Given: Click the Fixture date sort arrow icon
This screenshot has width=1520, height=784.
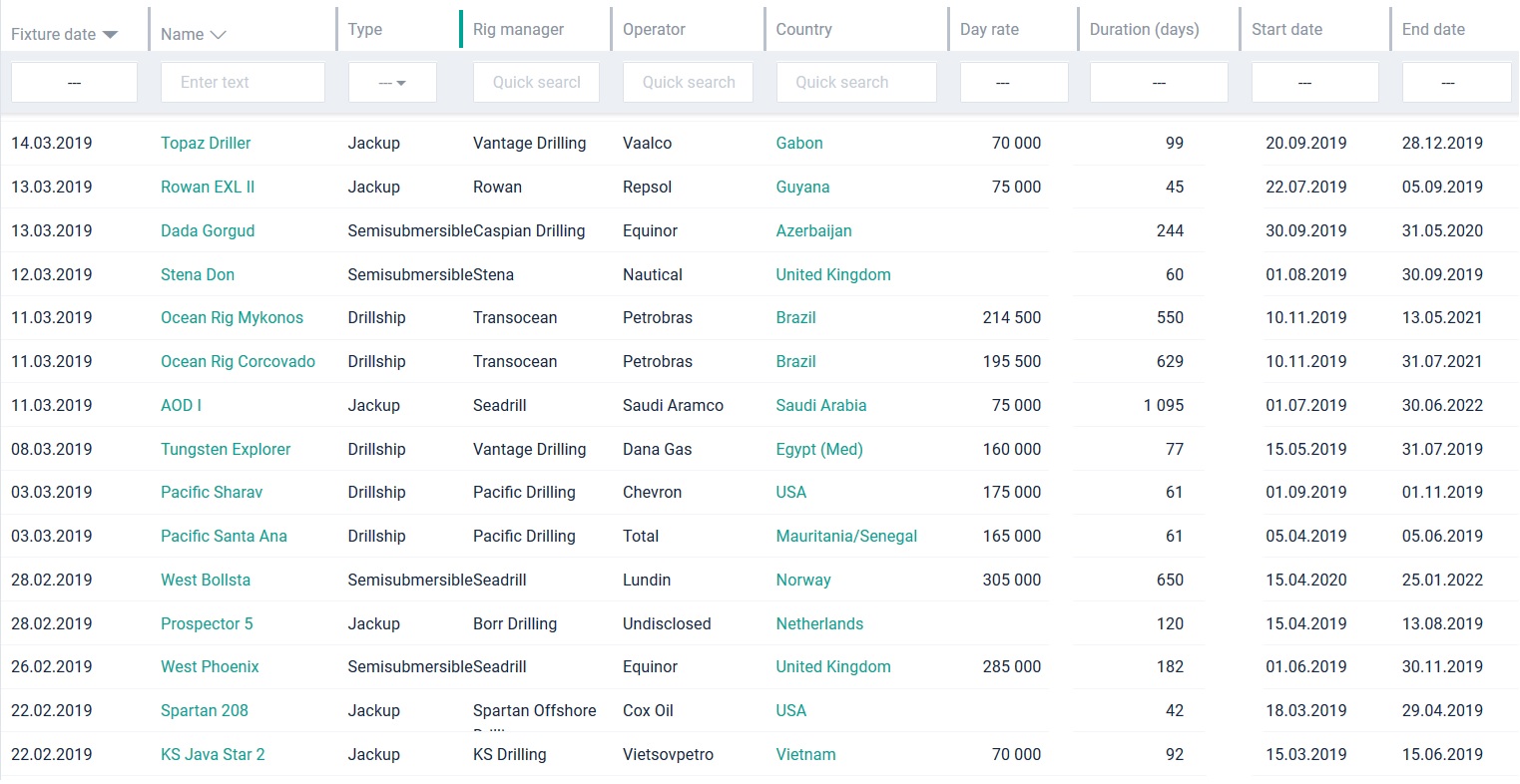Looking at the screenshot, I should click(110, 35).
